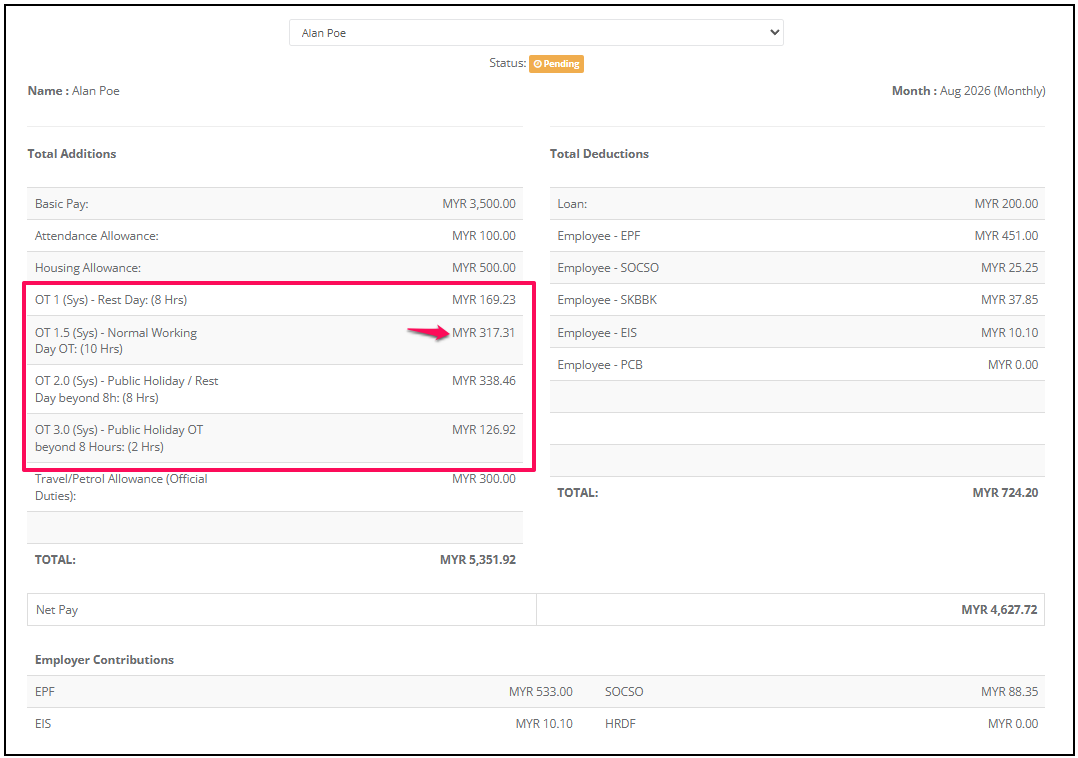Click the dropdown chevron arrow icon
Screen dimensions: 1078x758
[774, 32]
